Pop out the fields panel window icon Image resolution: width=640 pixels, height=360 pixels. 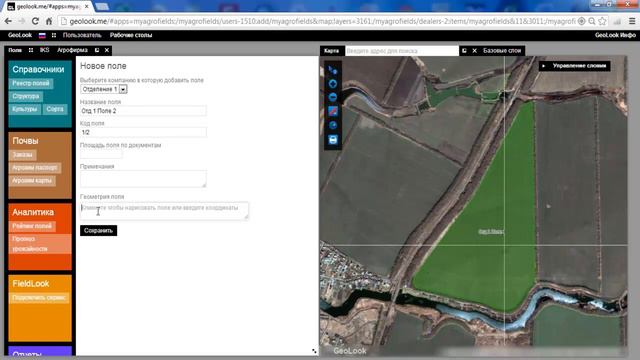pos(97,50)
